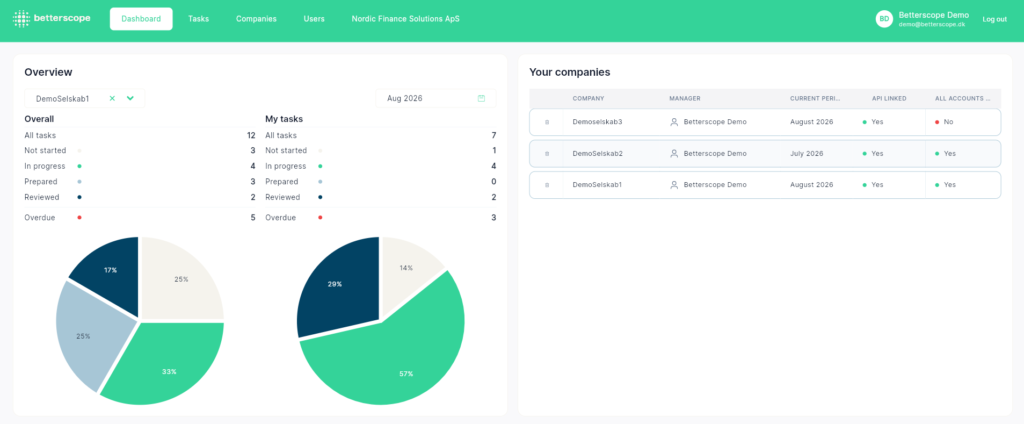
Task: Click the row icon for DemoSelskab1 in the table
Action: (547, 185)
